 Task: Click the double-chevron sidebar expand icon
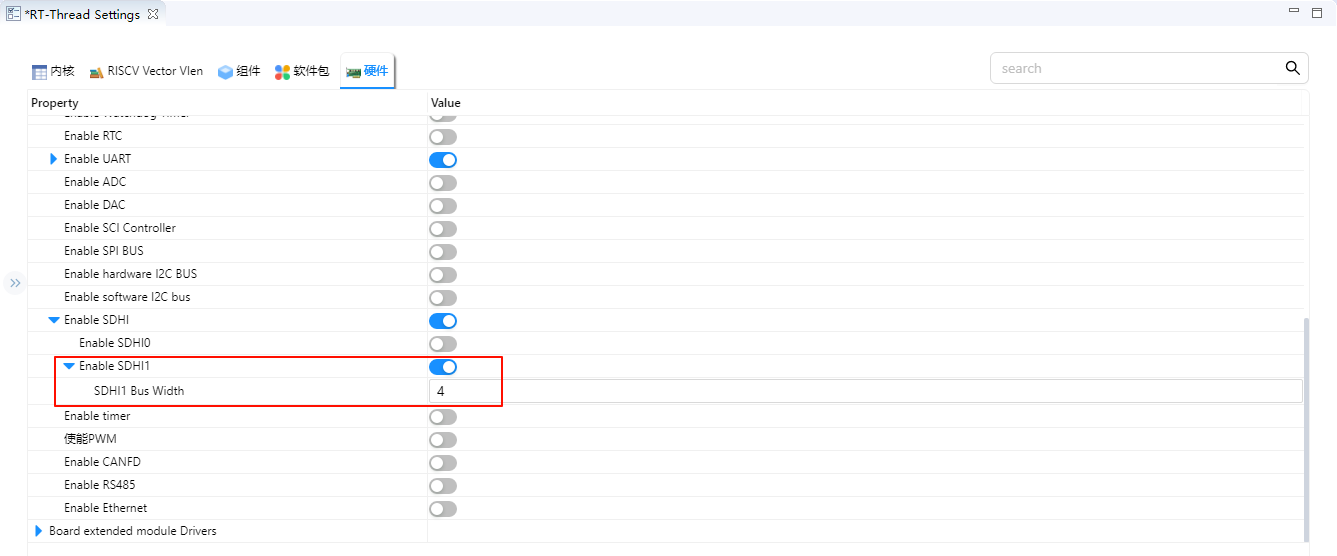click(x=15, y=283)
